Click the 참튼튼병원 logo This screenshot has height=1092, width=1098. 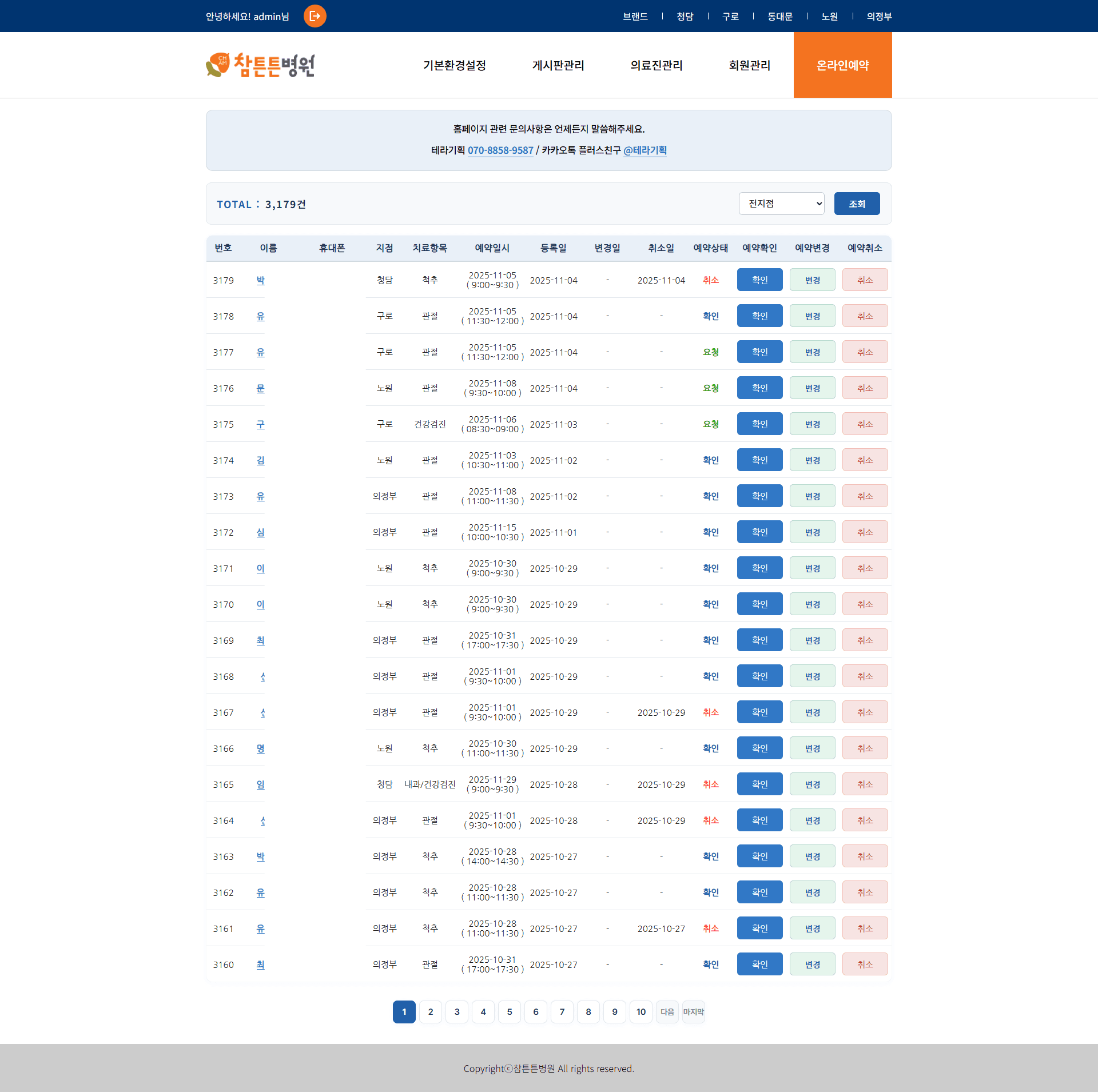click(260, 65)
